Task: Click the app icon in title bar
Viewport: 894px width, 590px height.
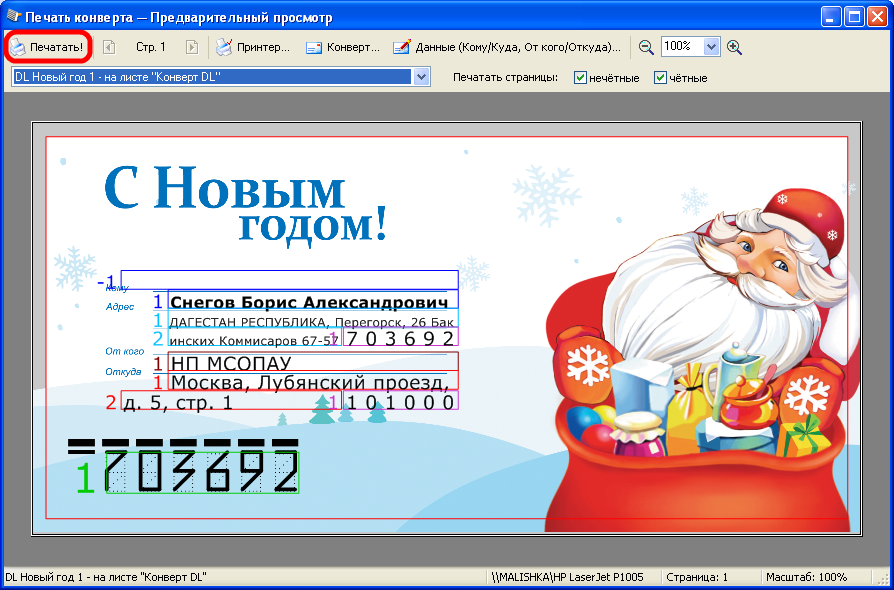Action: coord(13,17)
